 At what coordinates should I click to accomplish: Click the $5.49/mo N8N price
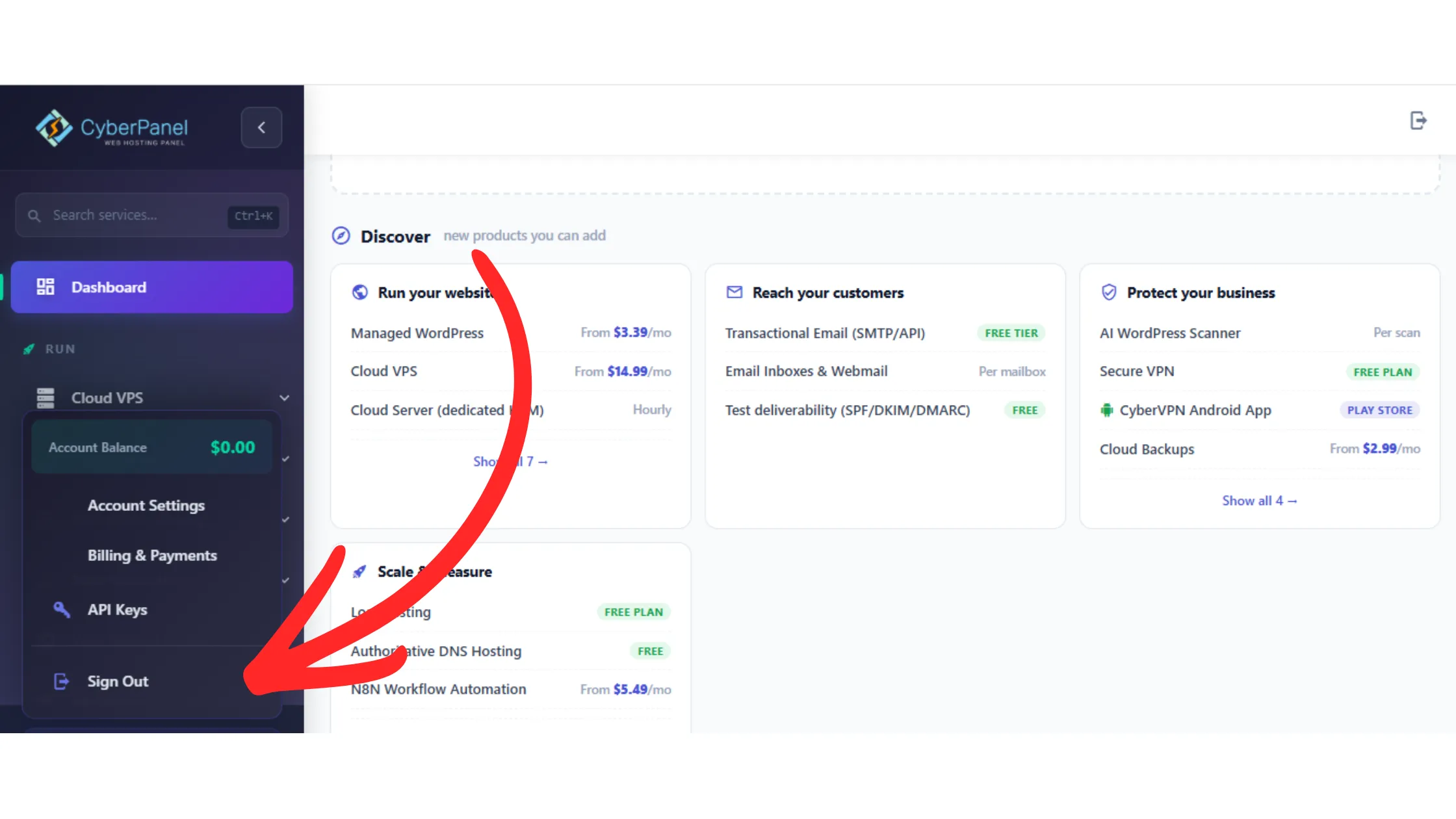click(x=642, y=689)
